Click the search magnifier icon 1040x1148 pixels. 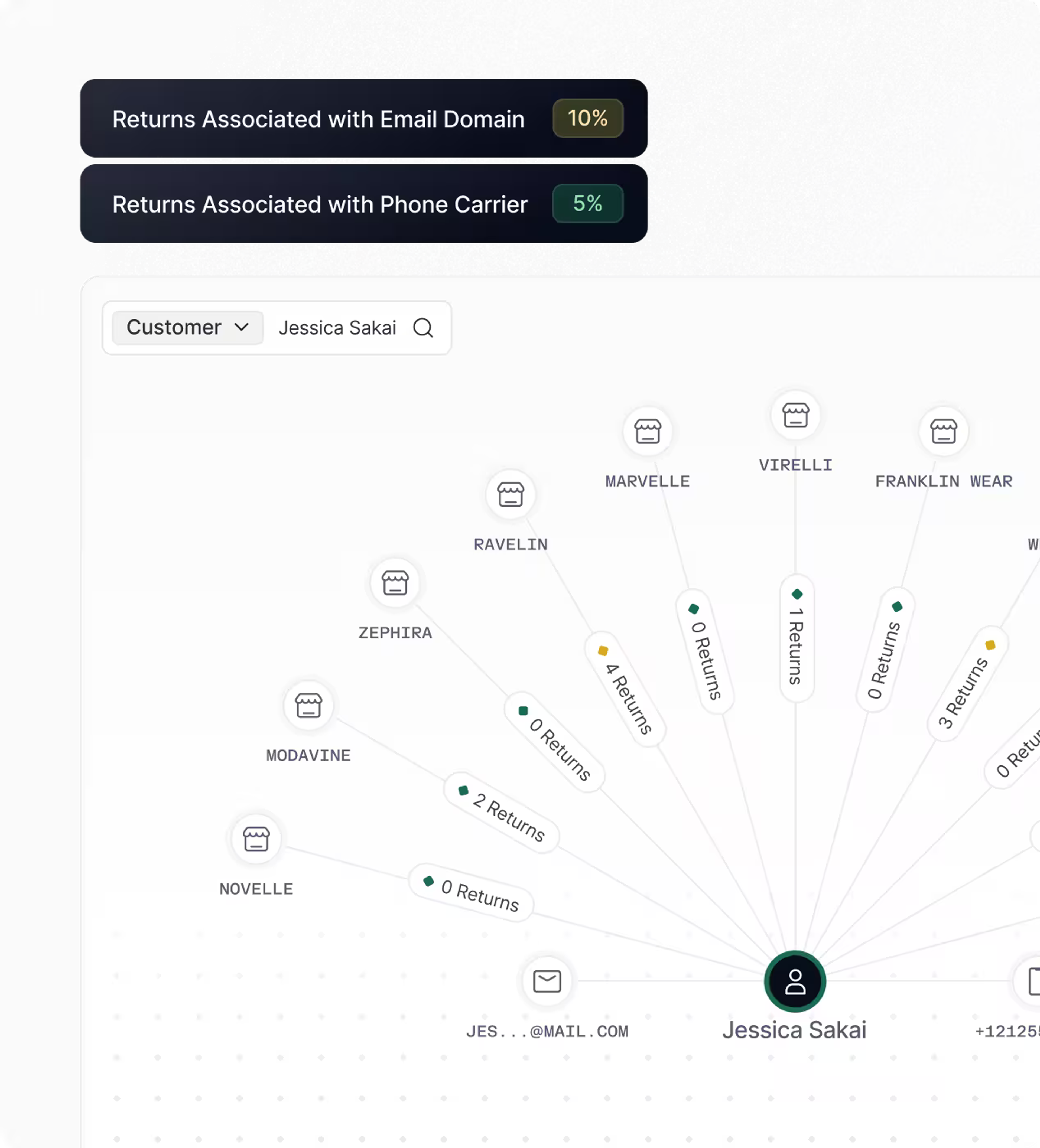click(422, 328)
